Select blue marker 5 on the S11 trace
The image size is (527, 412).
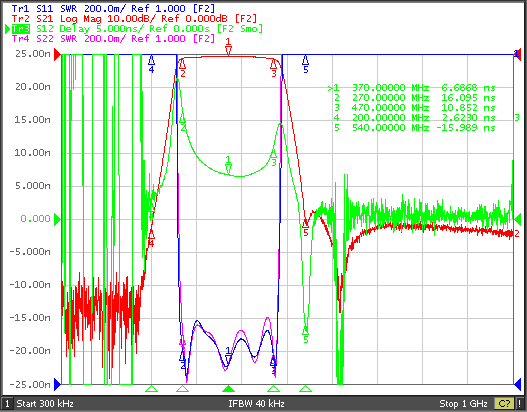point(306,64)
